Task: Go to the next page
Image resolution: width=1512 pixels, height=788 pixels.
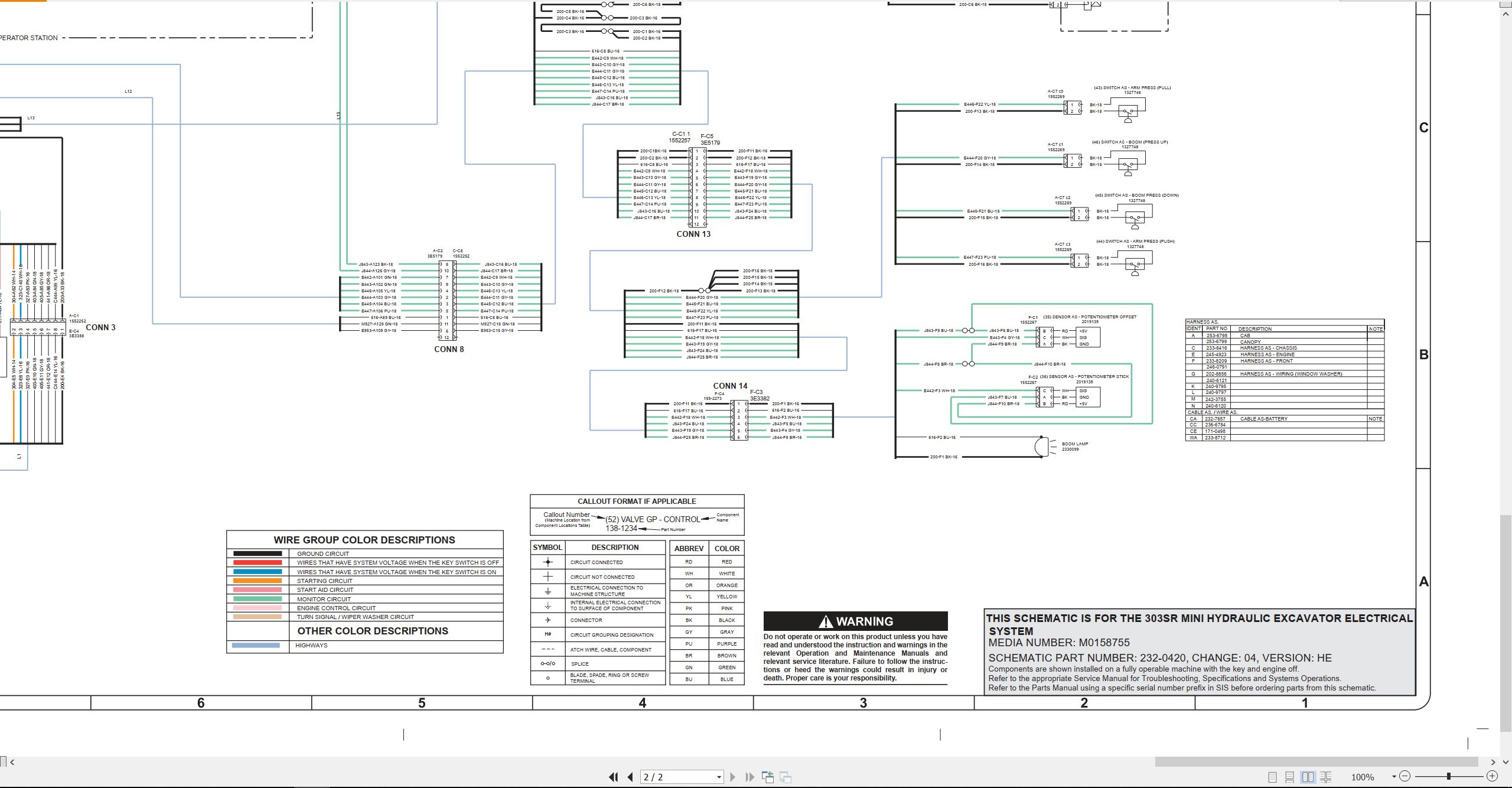Action: point(733,777)
